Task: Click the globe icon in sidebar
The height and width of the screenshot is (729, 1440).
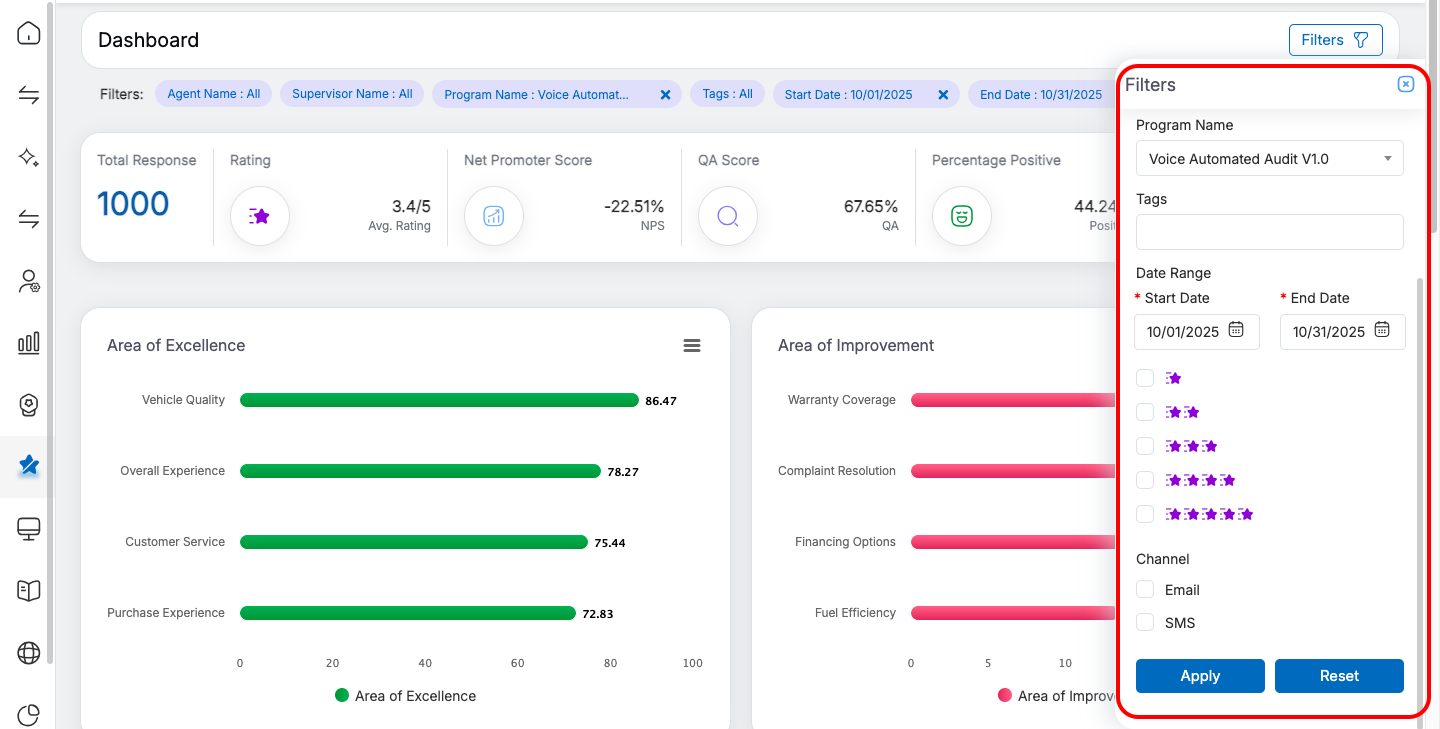Action: (x=29, y=653)
